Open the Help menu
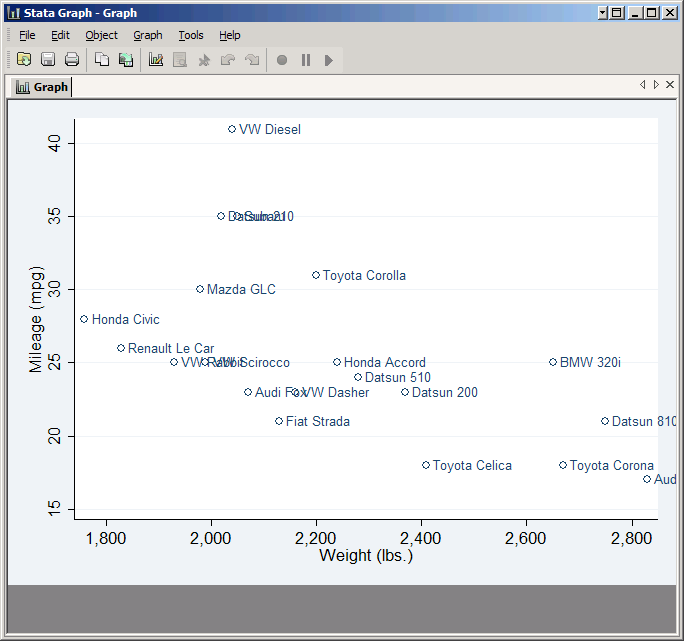Viewport: 684px width, 641px height. click(x=229, y=35)
